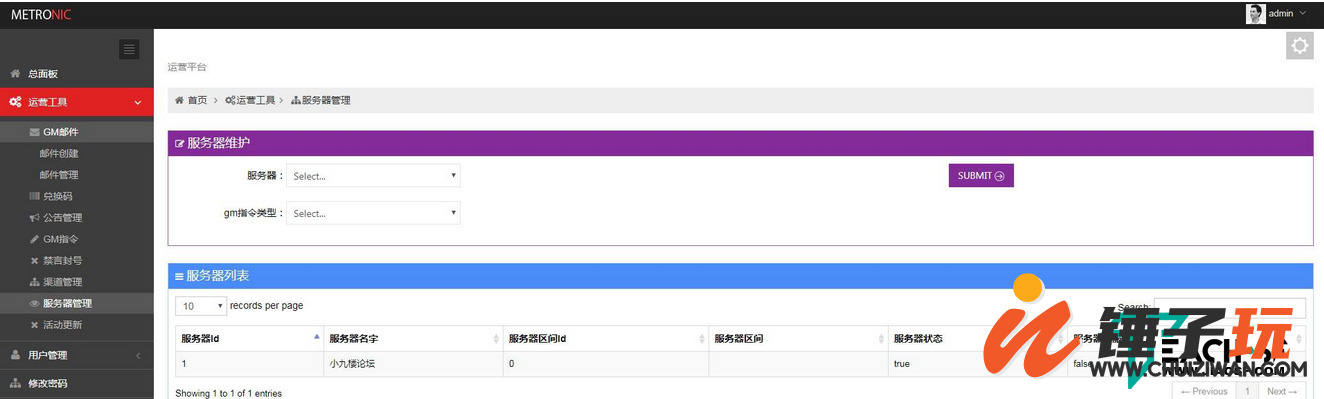Click the table Search input field

pos(1230,307)
